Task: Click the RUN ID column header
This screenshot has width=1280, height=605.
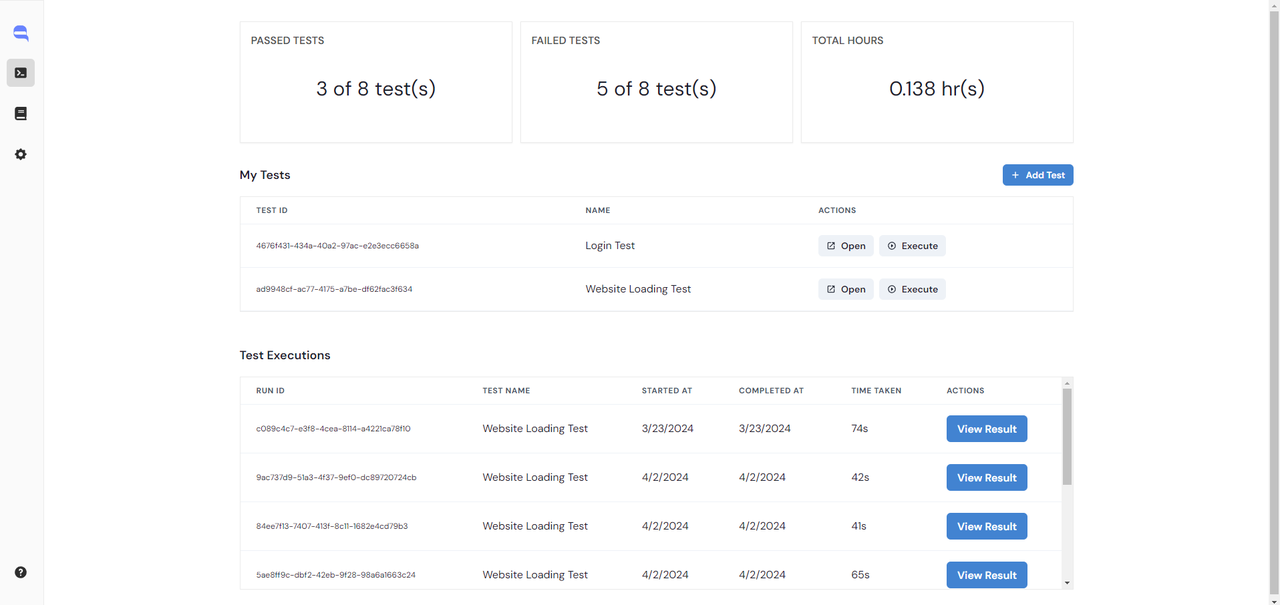Action: 270,391
